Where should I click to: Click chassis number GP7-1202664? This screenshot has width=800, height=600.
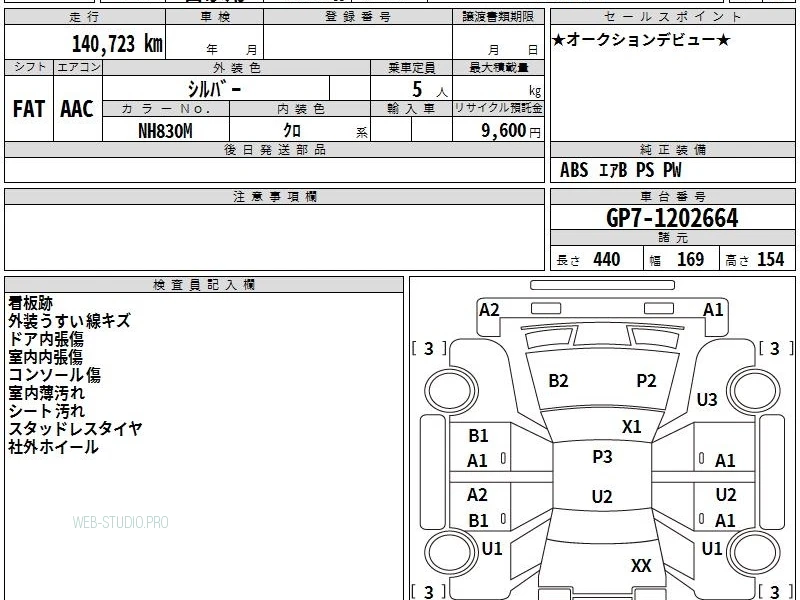pyautogui.click(x=672, y=218)
